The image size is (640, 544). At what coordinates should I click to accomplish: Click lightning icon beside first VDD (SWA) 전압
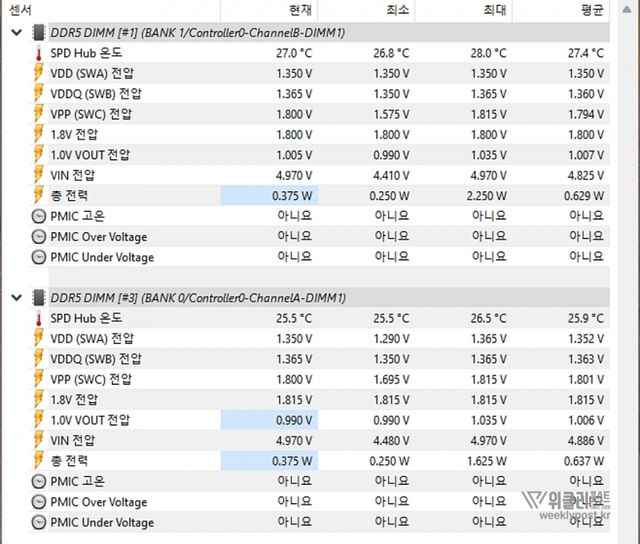click(38, 73)
